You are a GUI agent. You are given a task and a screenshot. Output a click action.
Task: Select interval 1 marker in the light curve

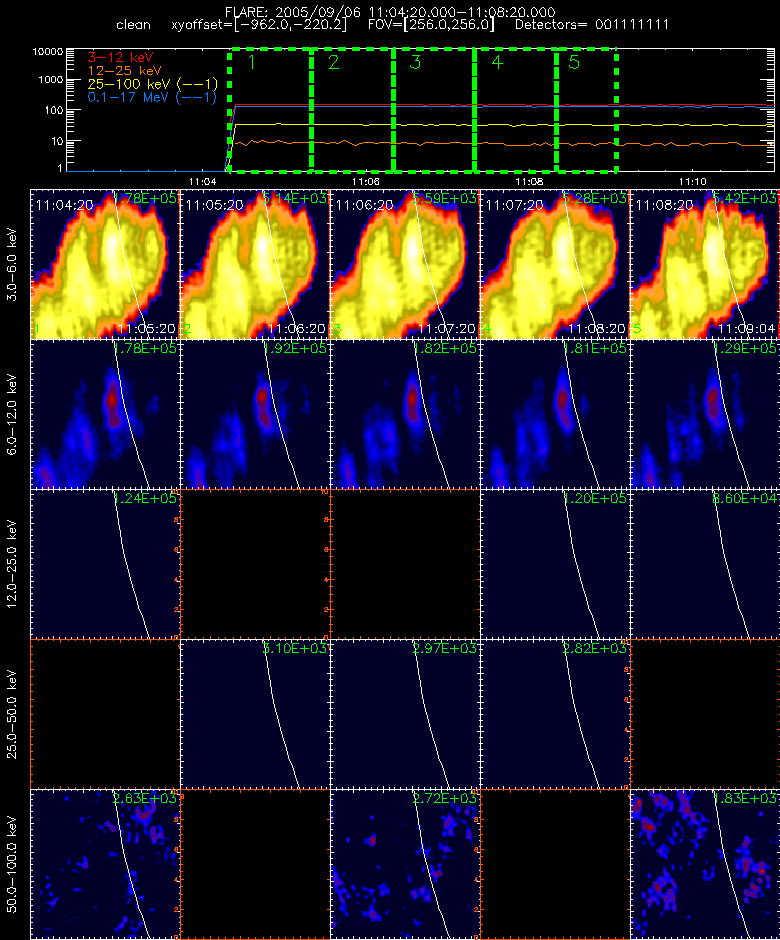click(252, 62)
